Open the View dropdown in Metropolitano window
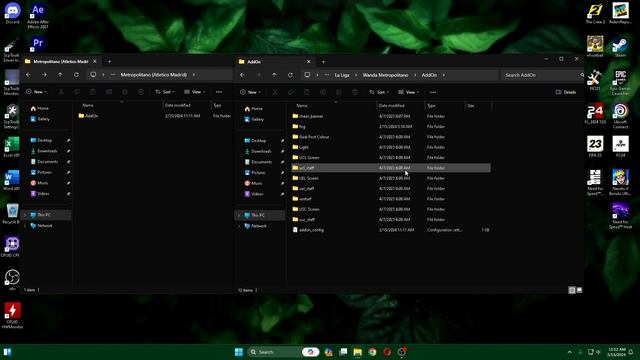Viewport: 640px width, 360px height. pos(195,92)
